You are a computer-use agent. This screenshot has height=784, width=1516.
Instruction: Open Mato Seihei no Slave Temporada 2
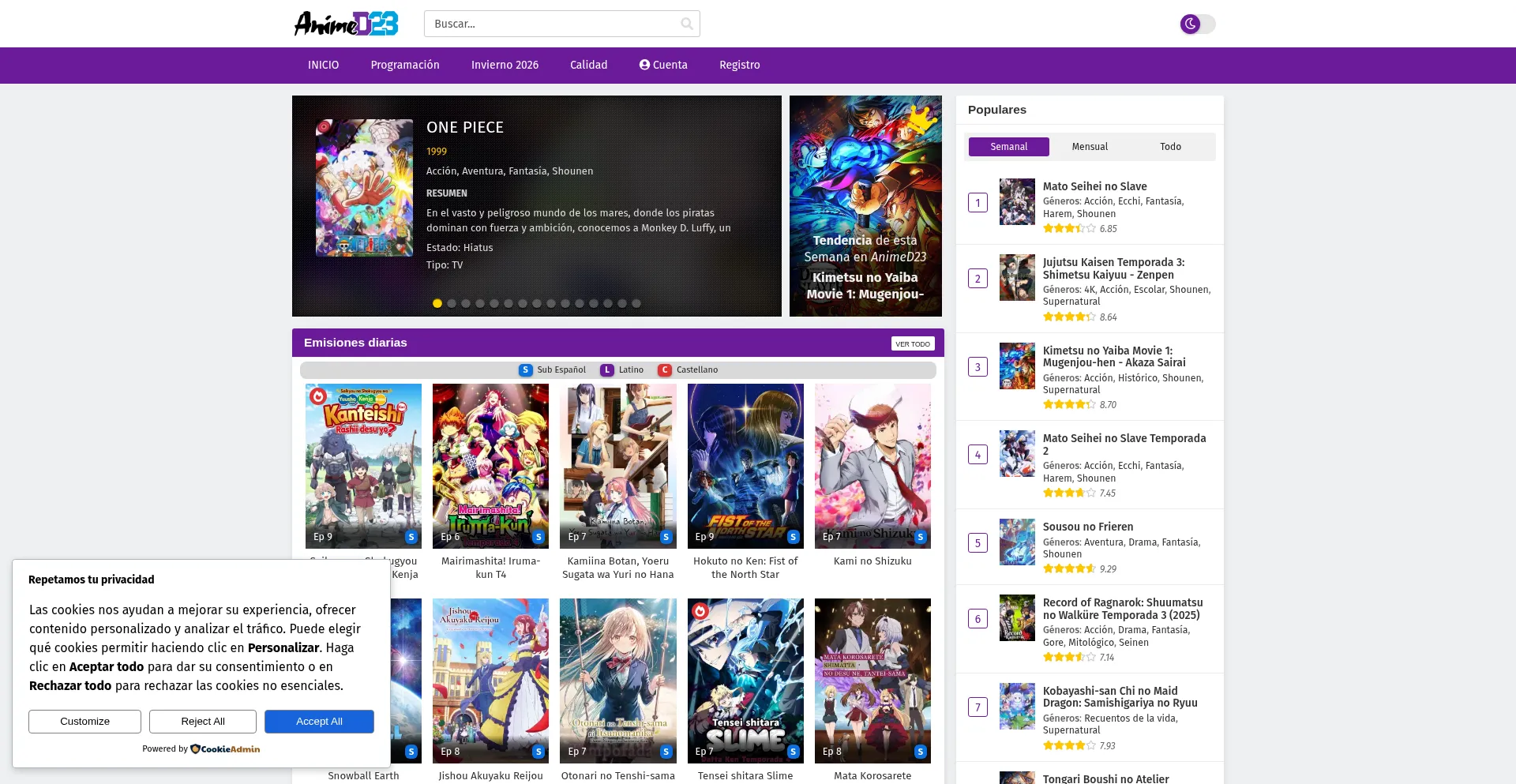tap(1124, 445)
